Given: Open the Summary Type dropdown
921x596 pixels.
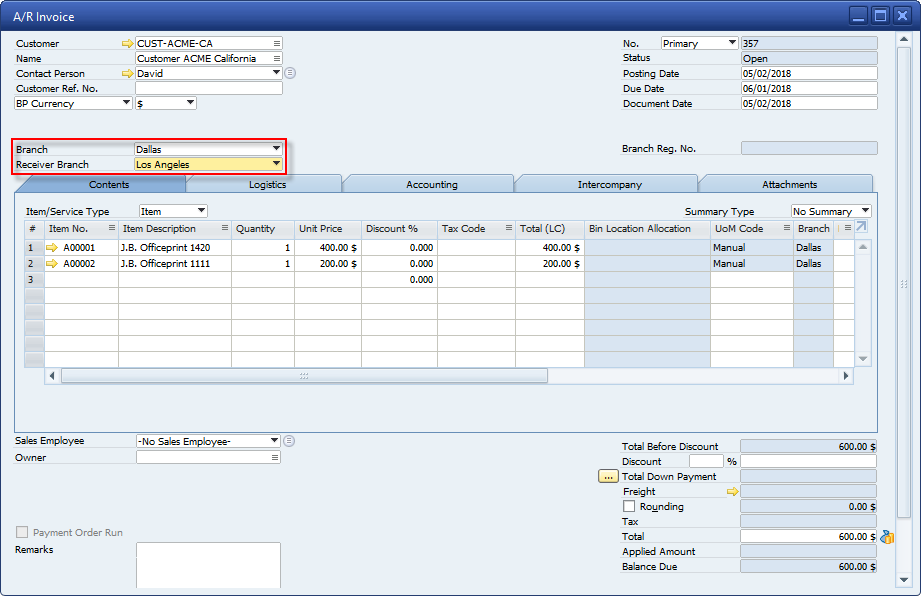Looking at the screenshot, I should [865, 212].
